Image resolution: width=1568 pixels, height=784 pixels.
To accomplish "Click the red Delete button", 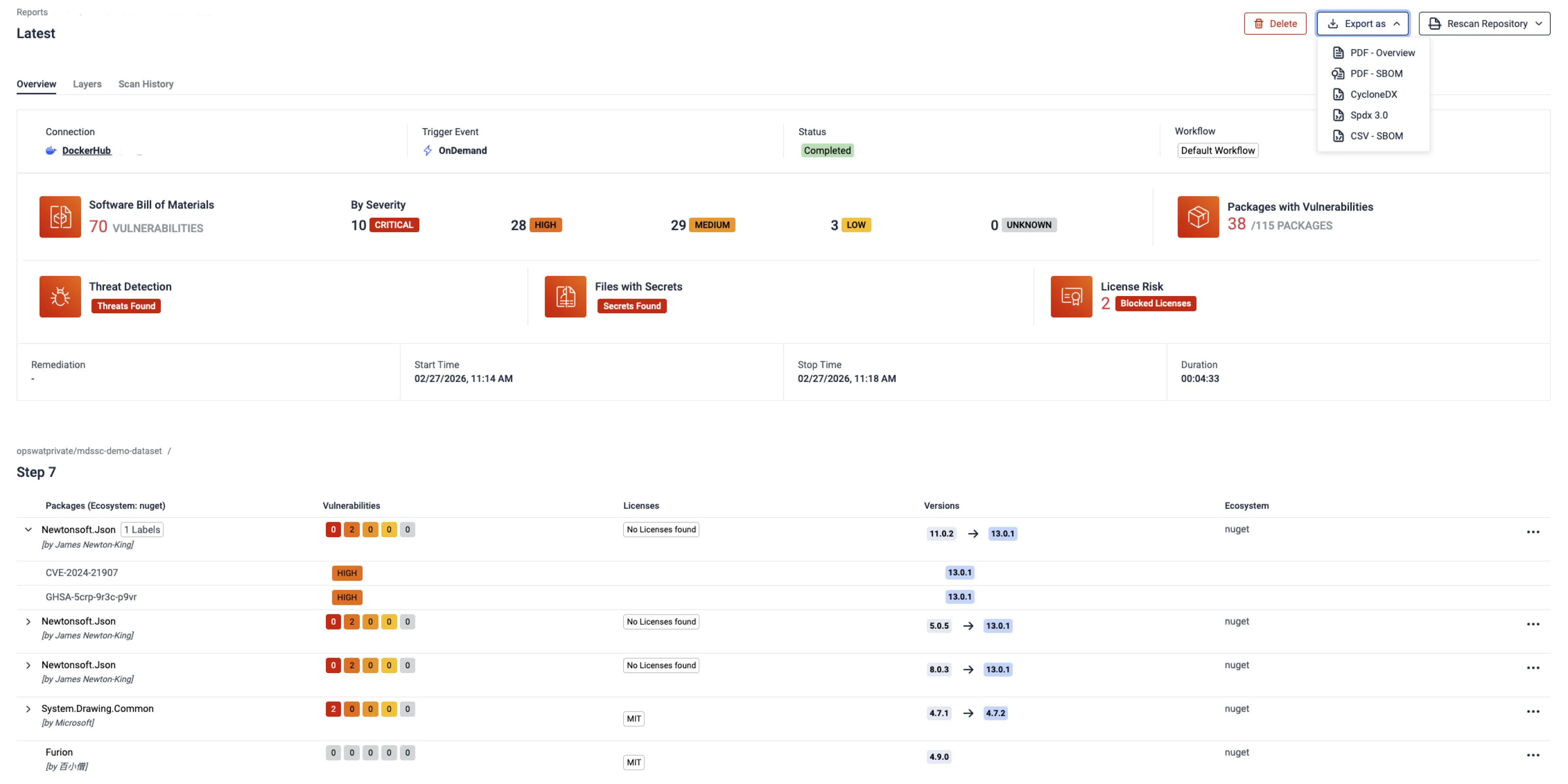I will (x=1275, y=24).
